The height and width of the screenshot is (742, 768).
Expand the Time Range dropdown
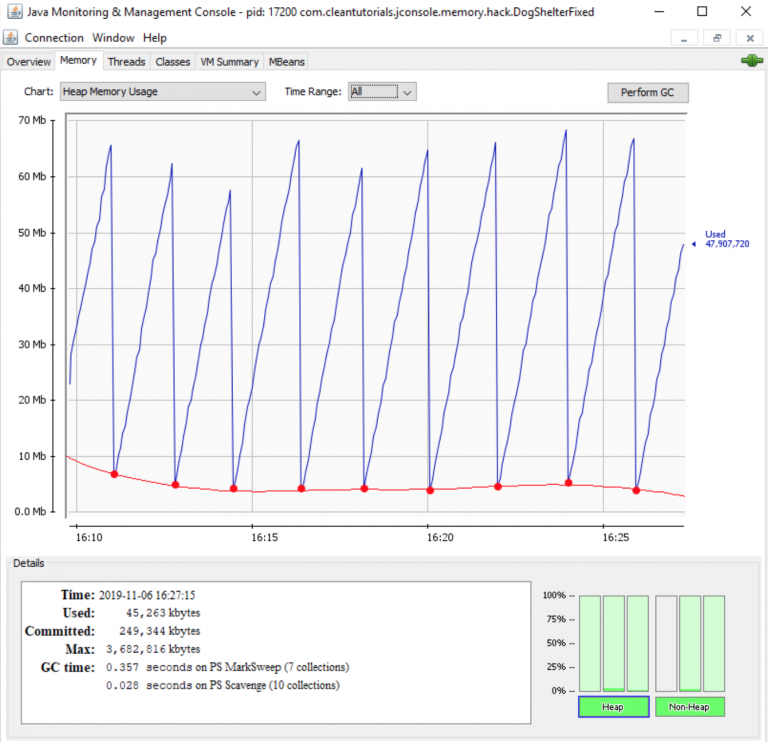[381, 92]
